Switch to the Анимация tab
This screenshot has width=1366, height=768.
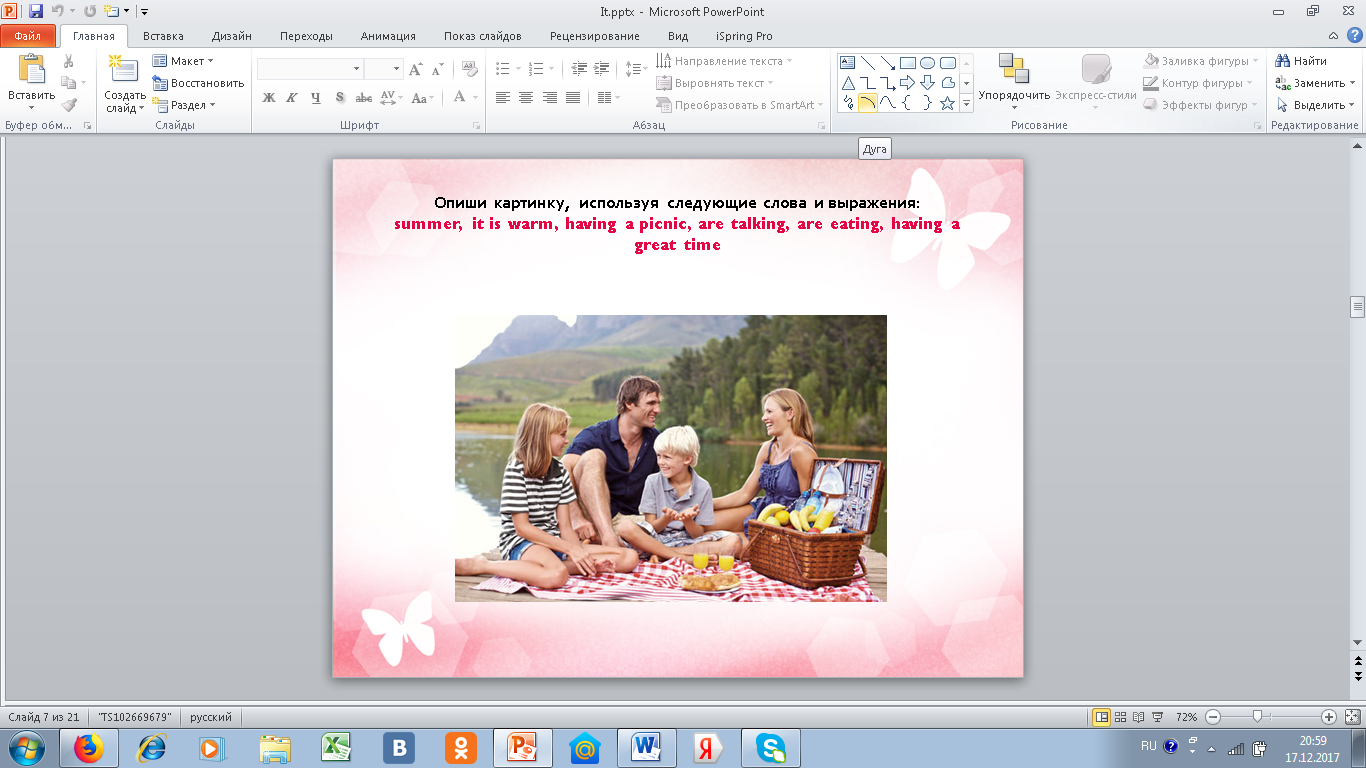tap(389, 36)
